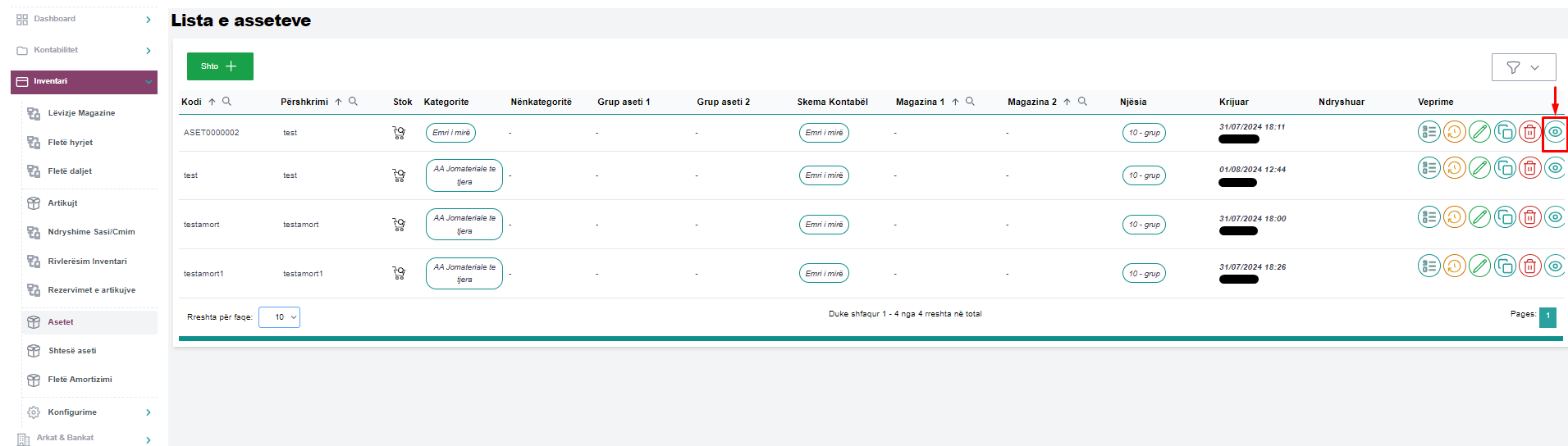Click the AA Jomateriale category tag for testamort1
The height and width of the screenshot is (446, 1568).
464,273
